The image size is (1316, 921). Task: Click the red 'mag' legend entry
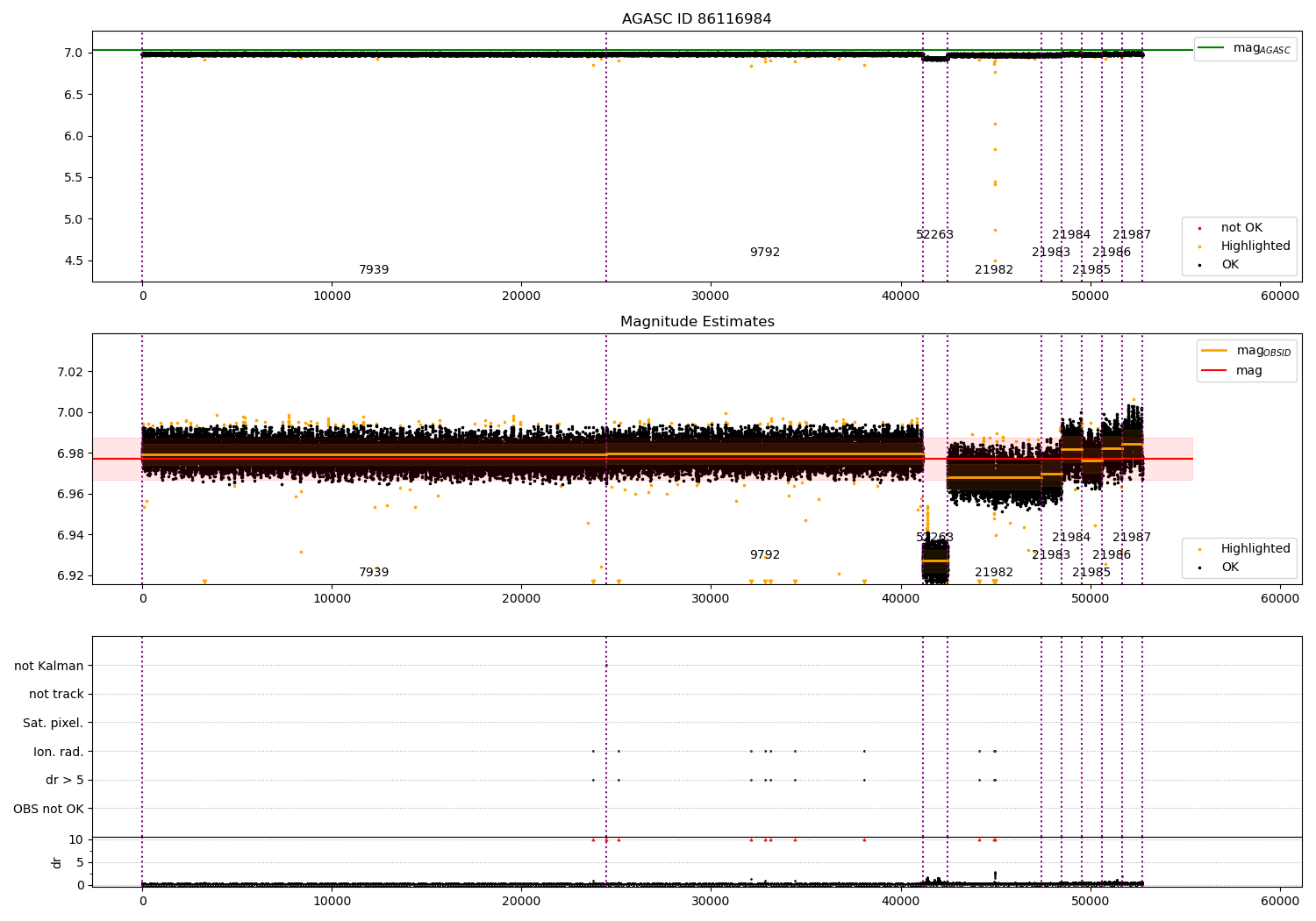click(1232, 370)
